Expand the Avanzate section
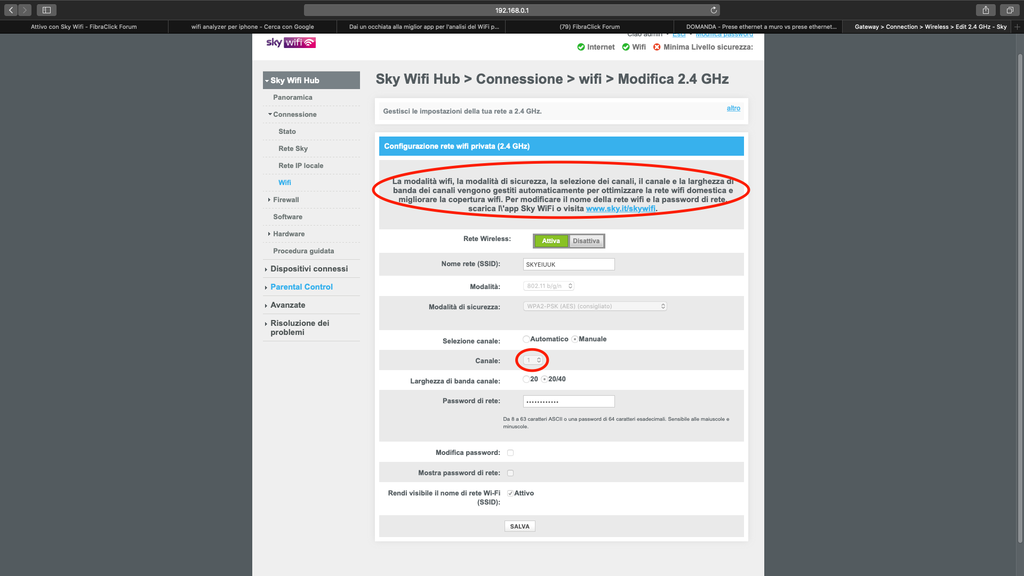The width and height of the screenshot is (1024, 576). click(x=287, y=305)
